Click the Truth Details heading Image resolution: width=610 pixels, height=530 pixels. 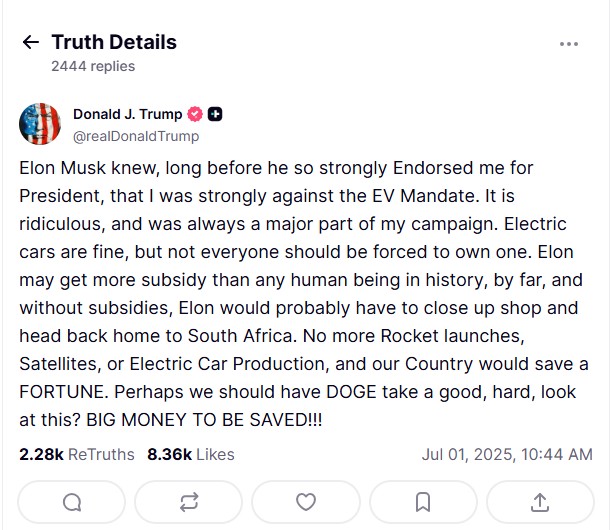coord(114,42)
